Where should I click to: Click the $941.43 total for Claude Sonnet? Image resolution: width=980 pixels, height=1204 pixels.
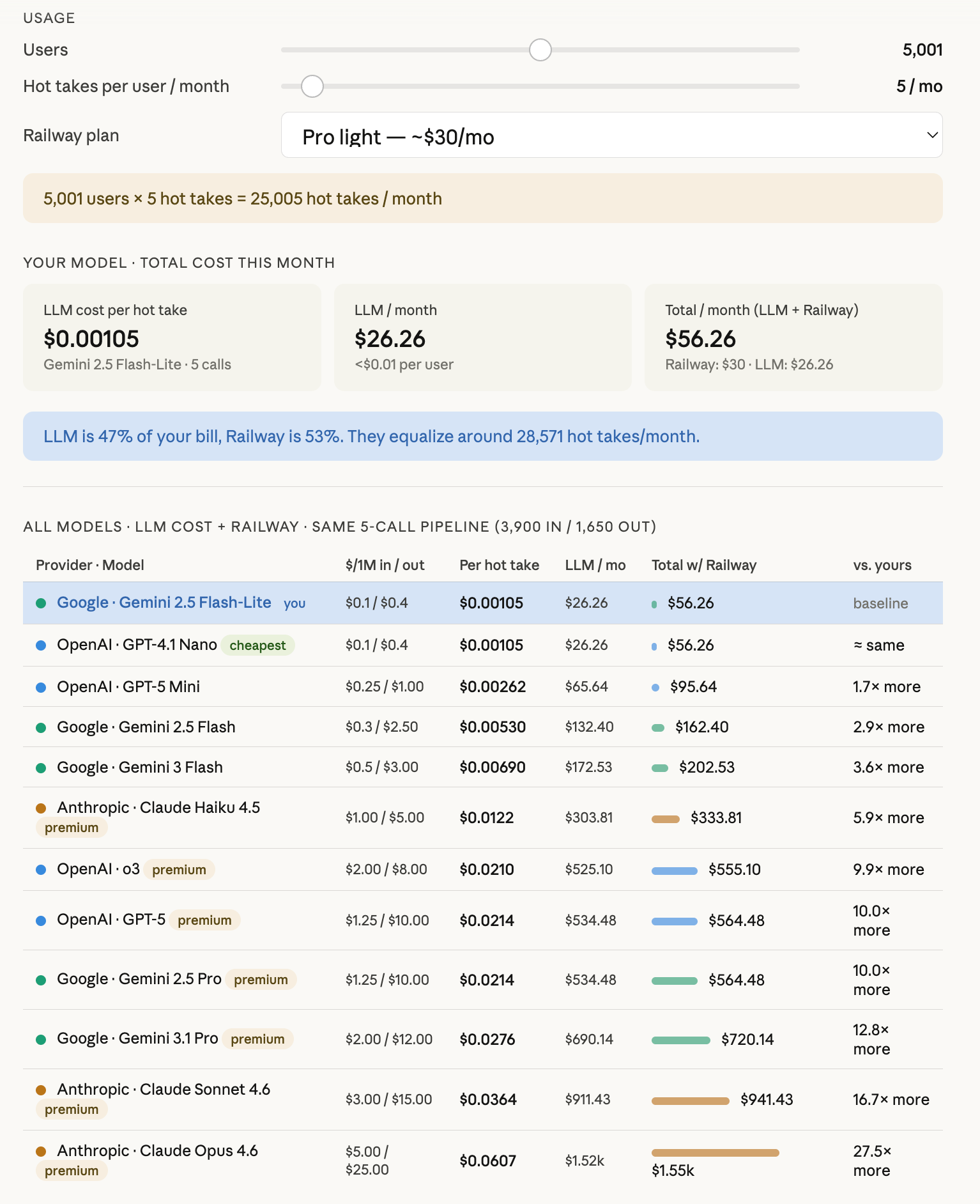(767, 1100)
